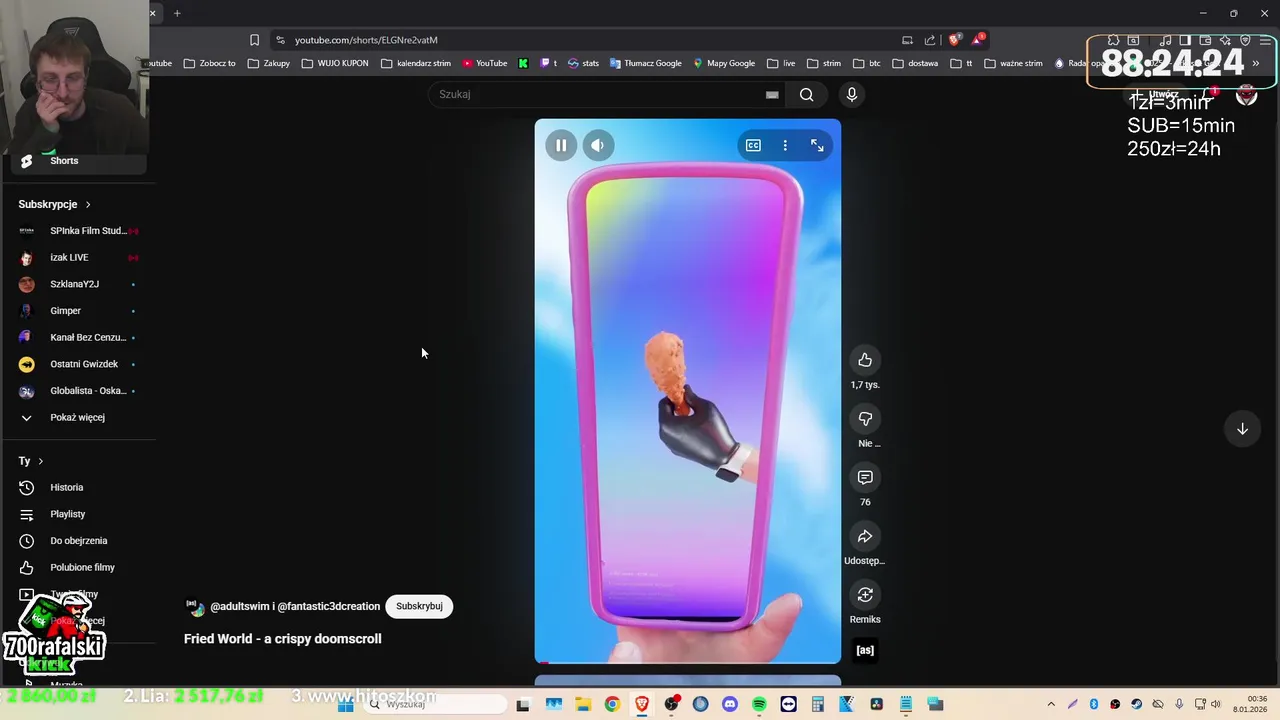Go to the next Short with down arrow
This screenshot has height=720, width=1280.
click(1242, 428)
